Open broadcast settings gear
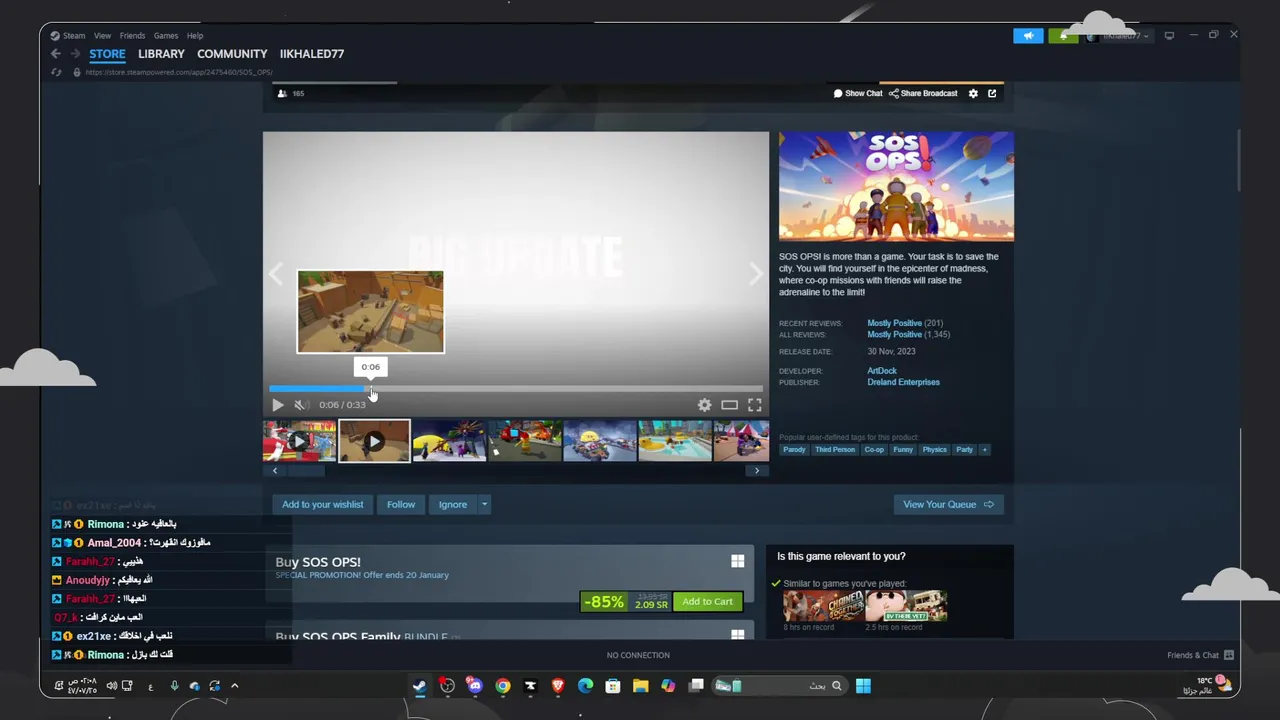This screenshot has height=720, width=1280. pyautogui.click(x=973, y=93)
